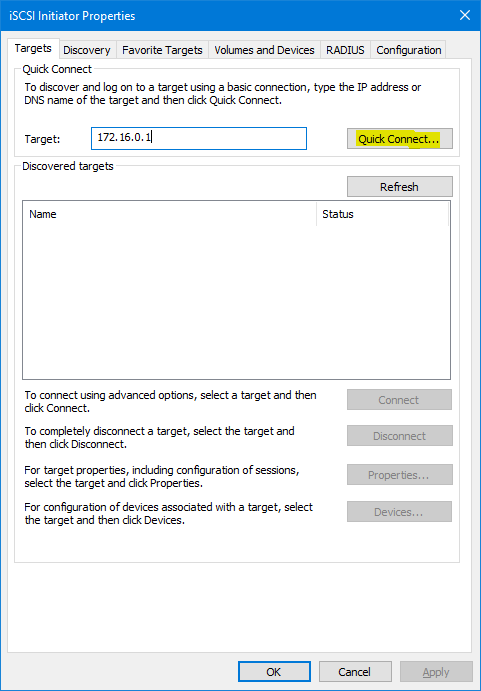Select the Targets tab
The height and width of the screenshot is (691, 481).
(33, 48)
